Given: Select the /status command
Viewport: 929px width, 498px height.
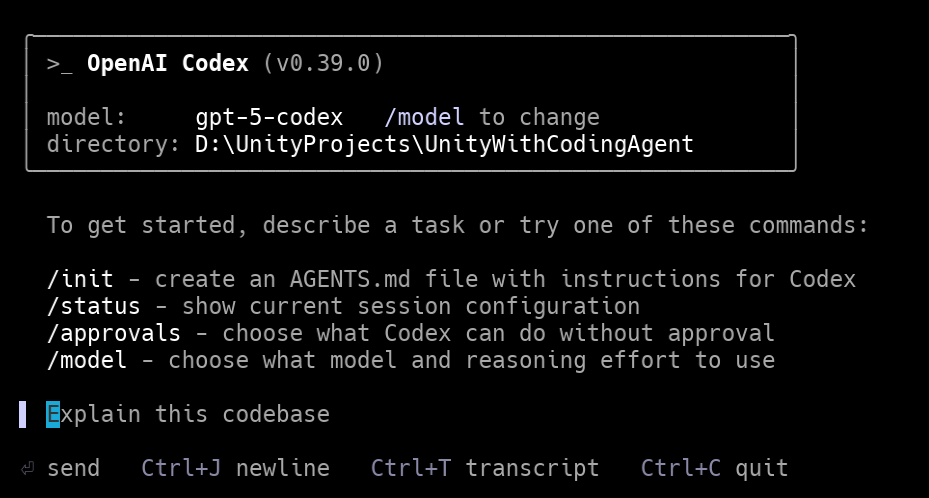Looking at the screenshot, I should [93, 306].
